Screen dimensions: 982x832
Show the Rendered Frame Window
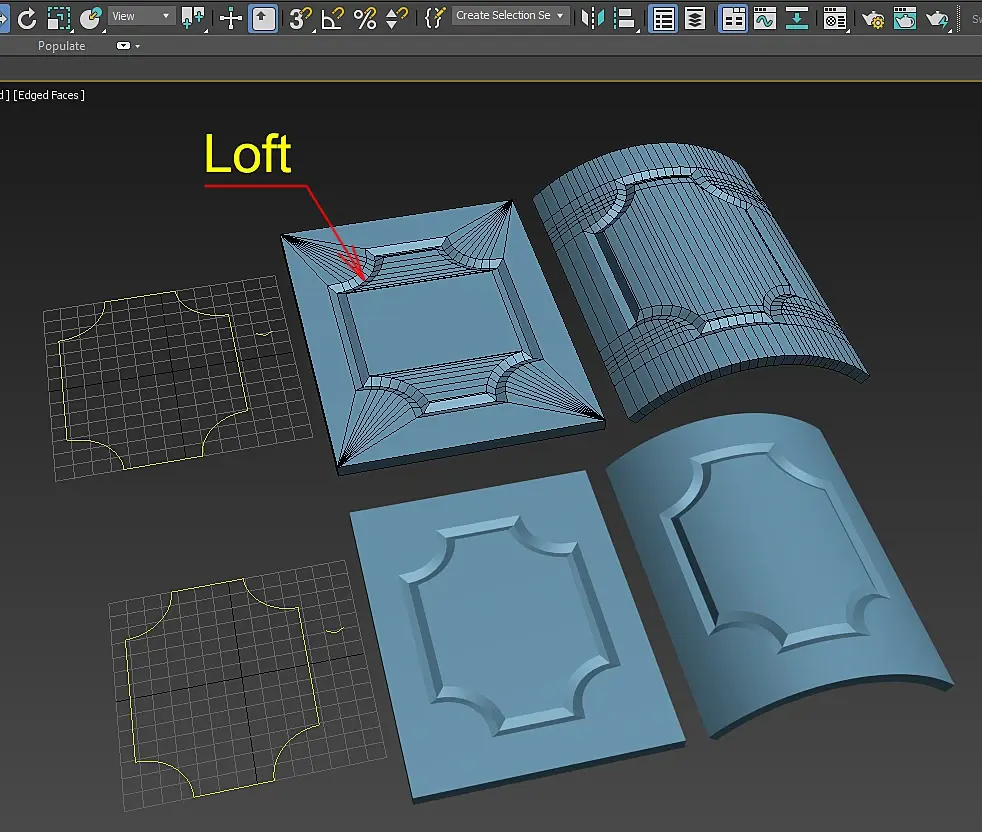[x=905, y=18]
